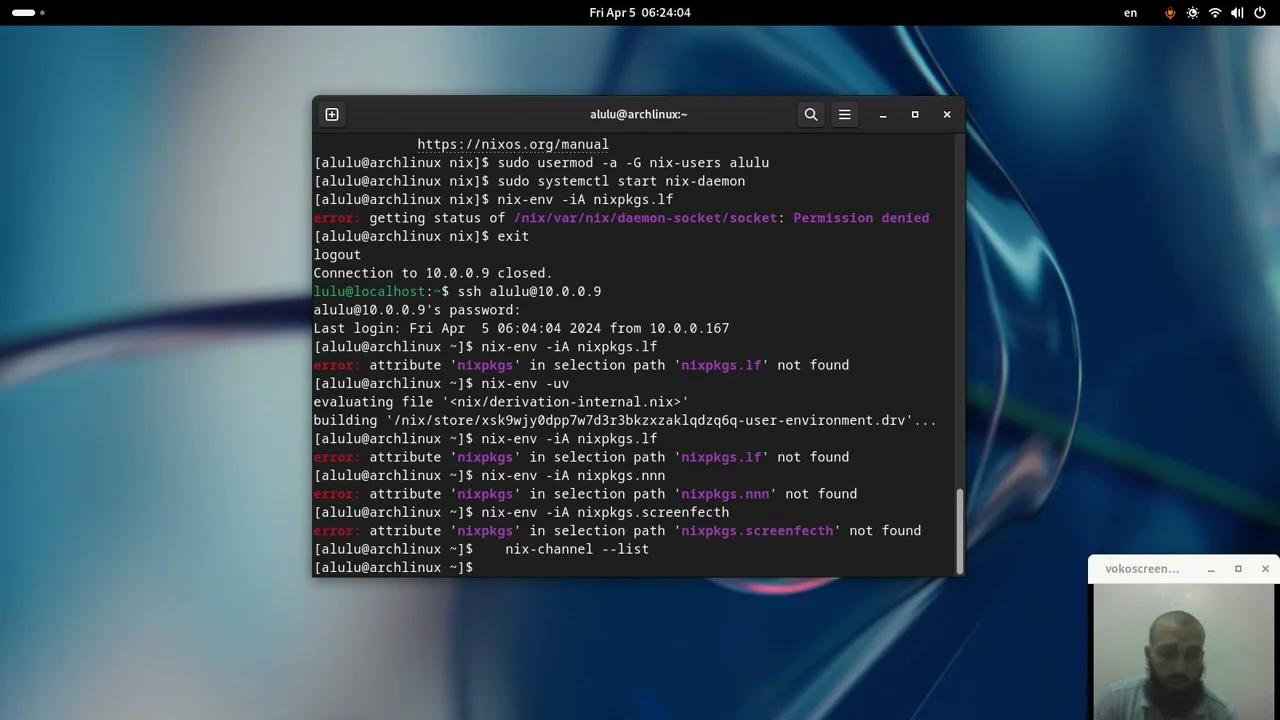Screen dimensions: 1280x720
Task: Open a new terminal tab
Action: coord(331,114)
